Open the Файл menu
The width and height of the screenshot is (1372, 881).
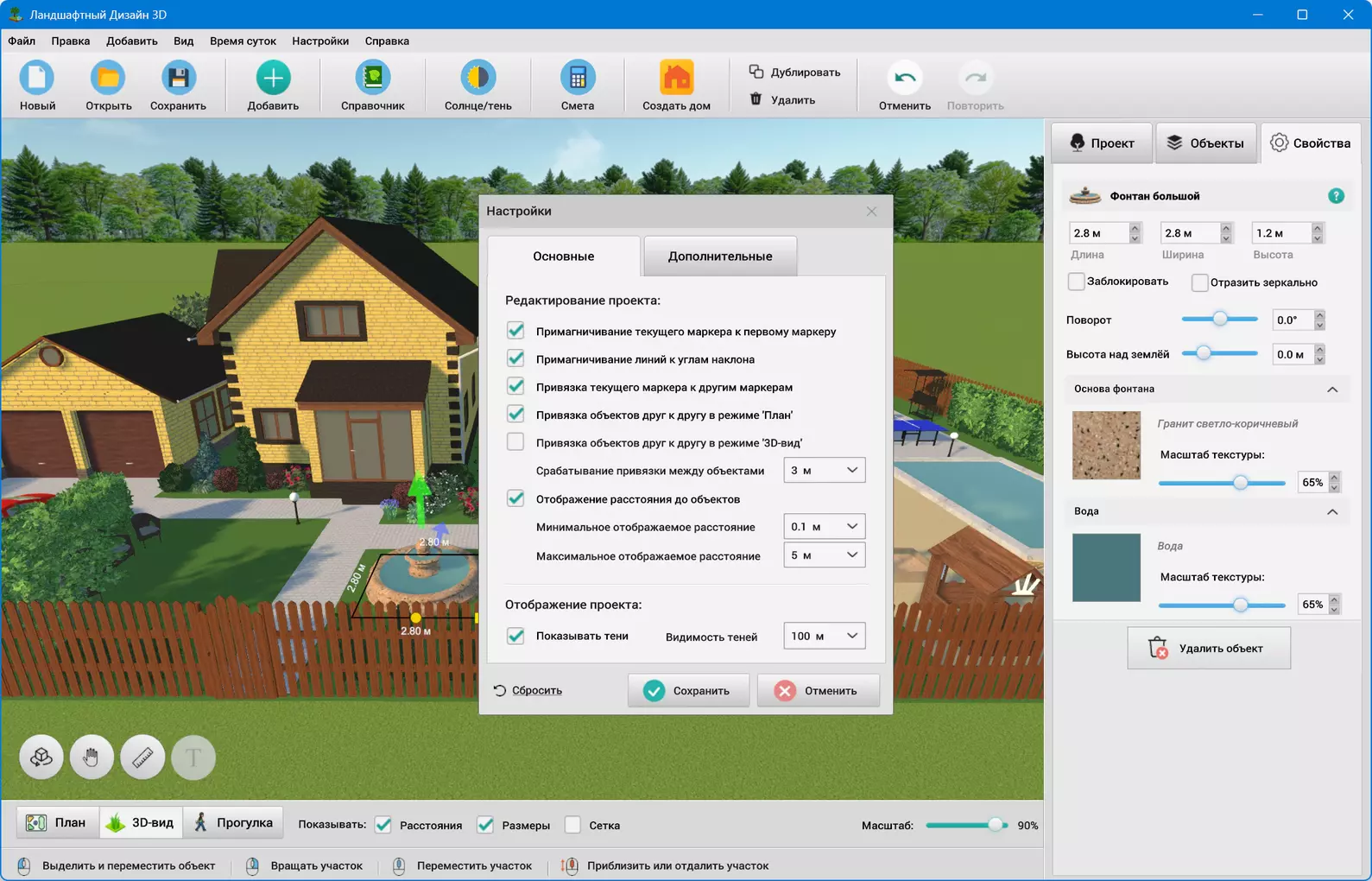pyautogui.click(x=22, y=41)
